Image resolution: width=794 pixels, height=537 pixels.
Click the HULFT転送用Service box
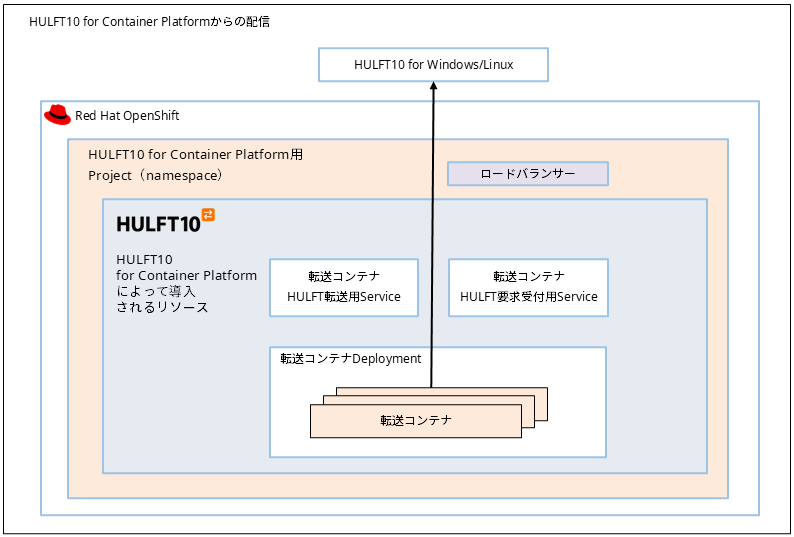(x=343, y=287)
